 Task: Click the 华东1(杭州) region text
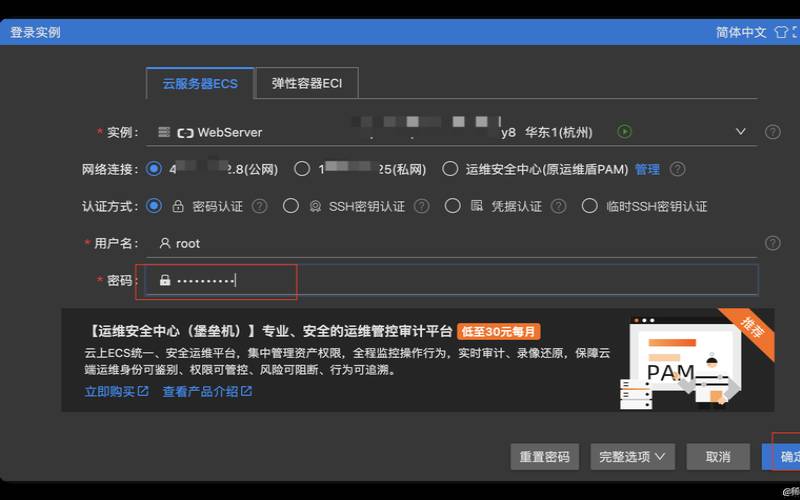pos(559,132)
